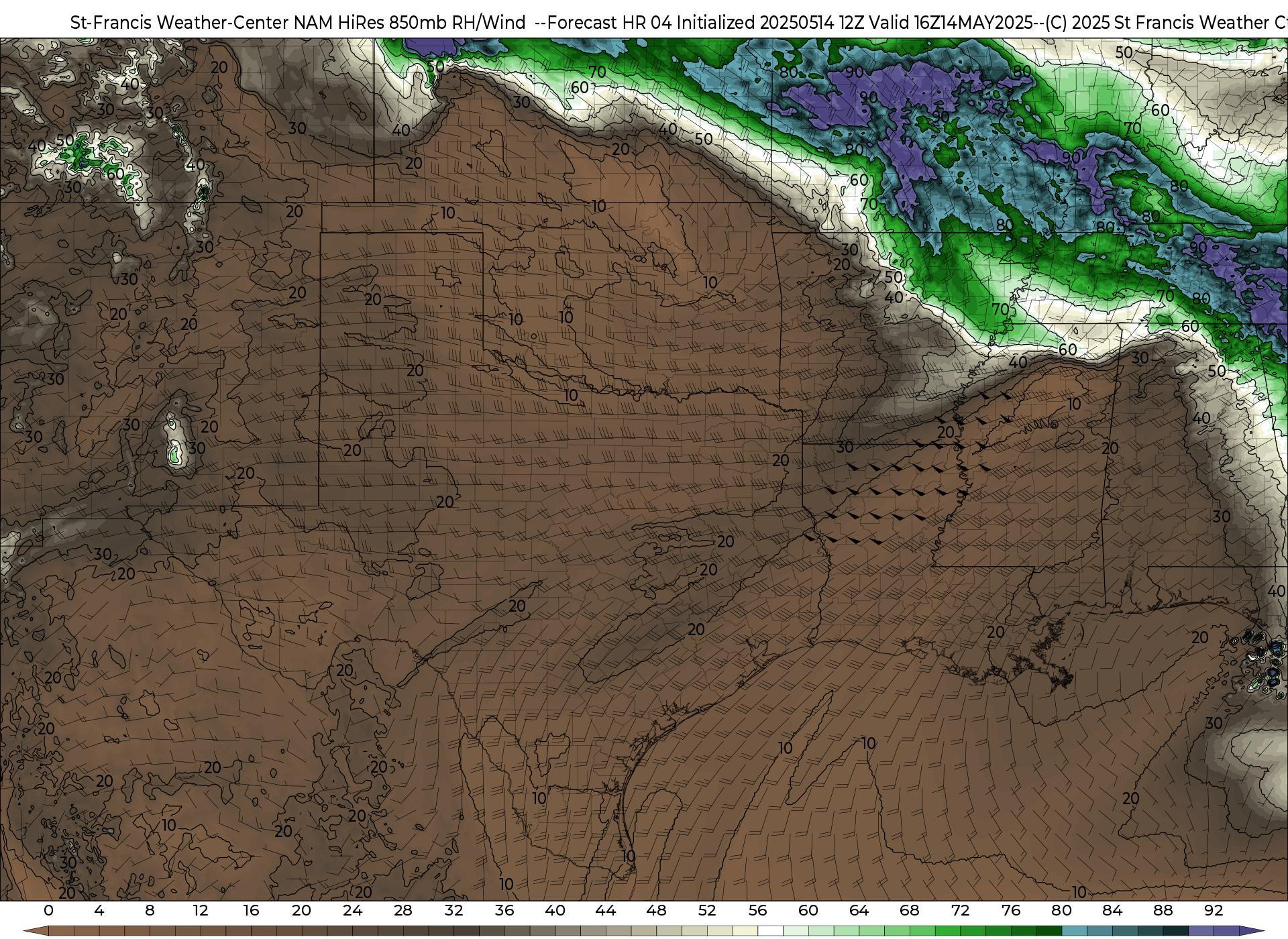1288x939 pixels.
Task: Click the '32' tick label on color scale
Action: click(x=453, y=910)
